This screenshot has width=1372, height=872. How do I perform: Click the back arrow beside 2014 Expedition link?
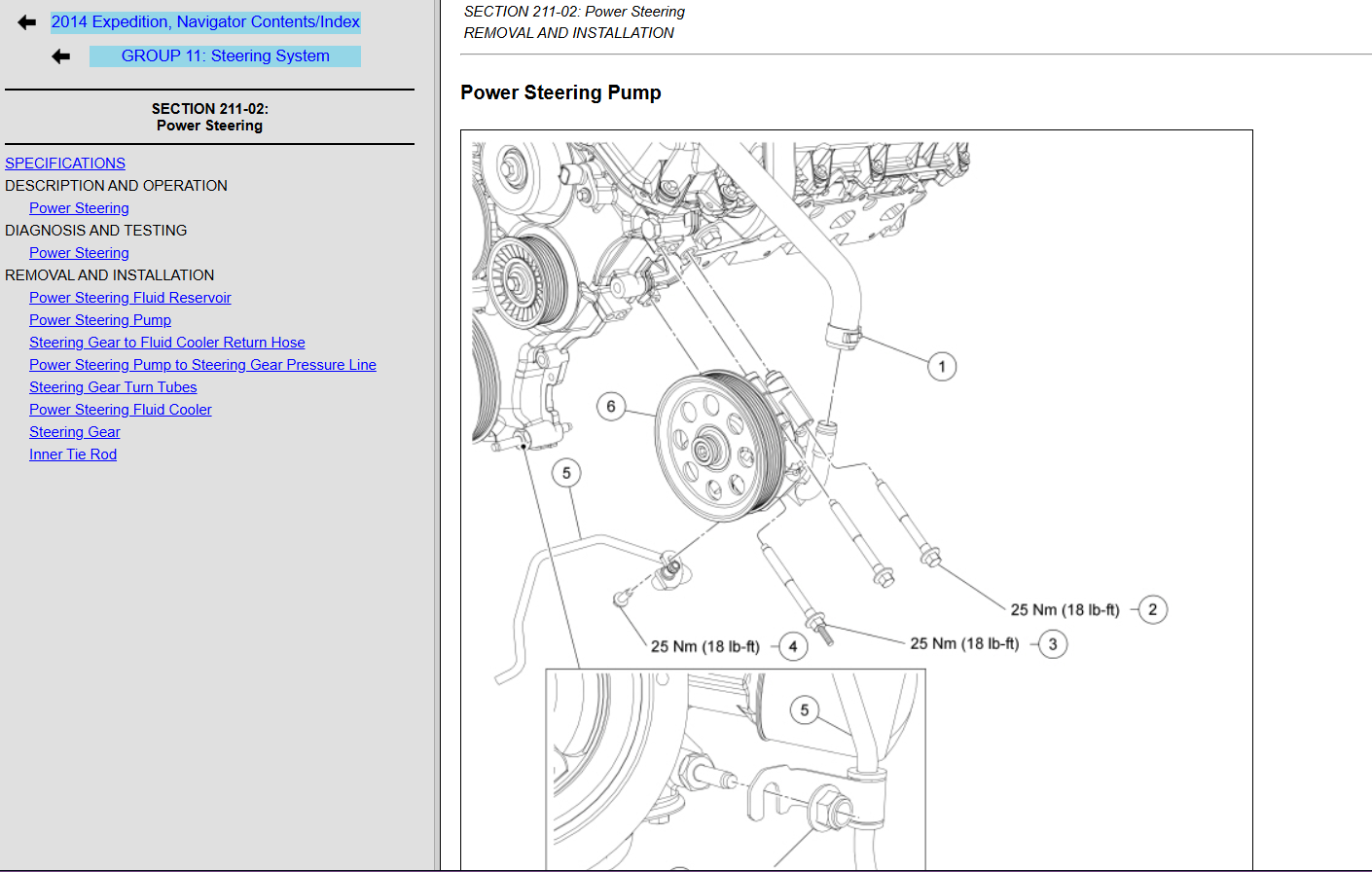tap(27, 22)
